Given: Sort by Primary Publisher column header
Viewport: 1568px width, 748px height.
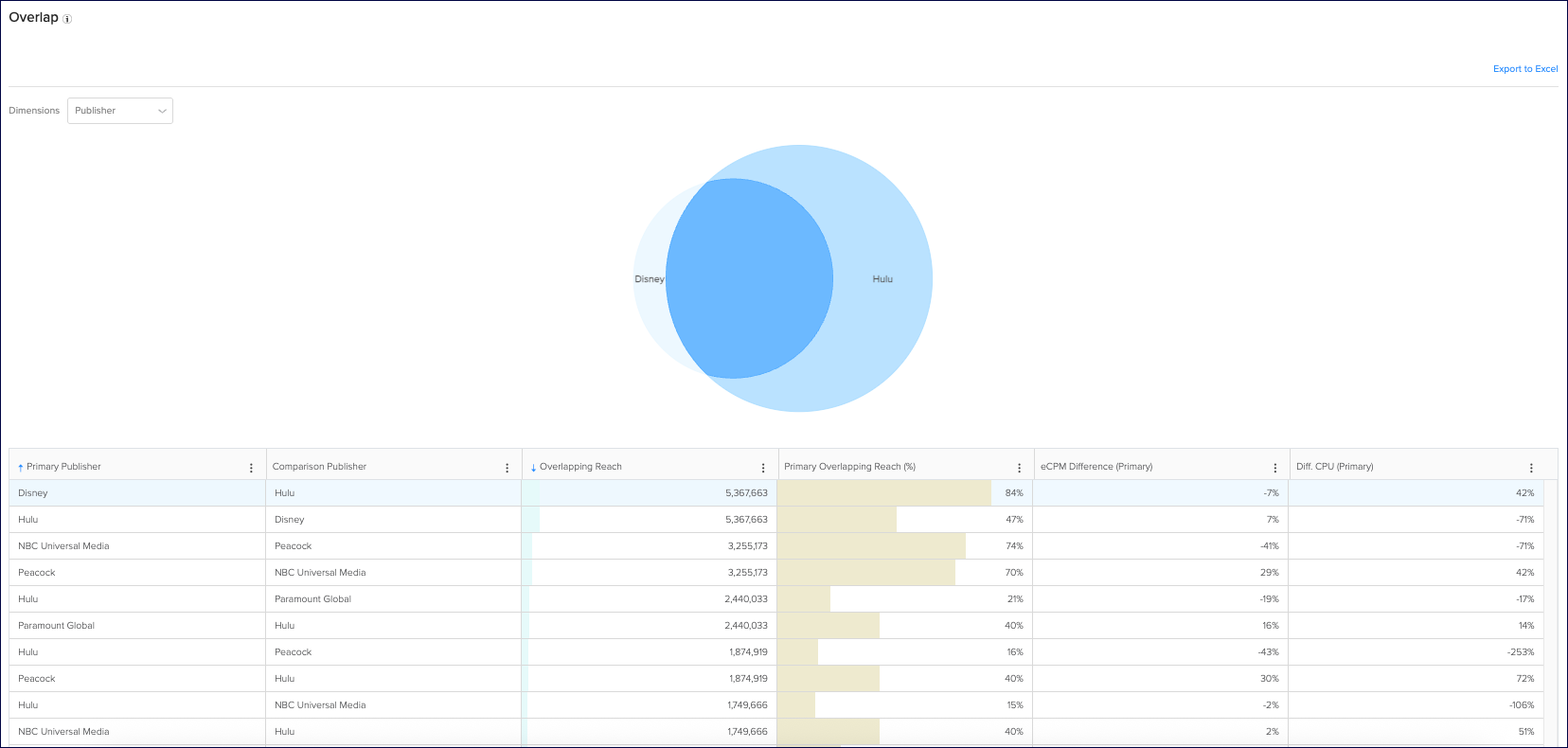Looking at the screenshot, I should tap(63, 467).
